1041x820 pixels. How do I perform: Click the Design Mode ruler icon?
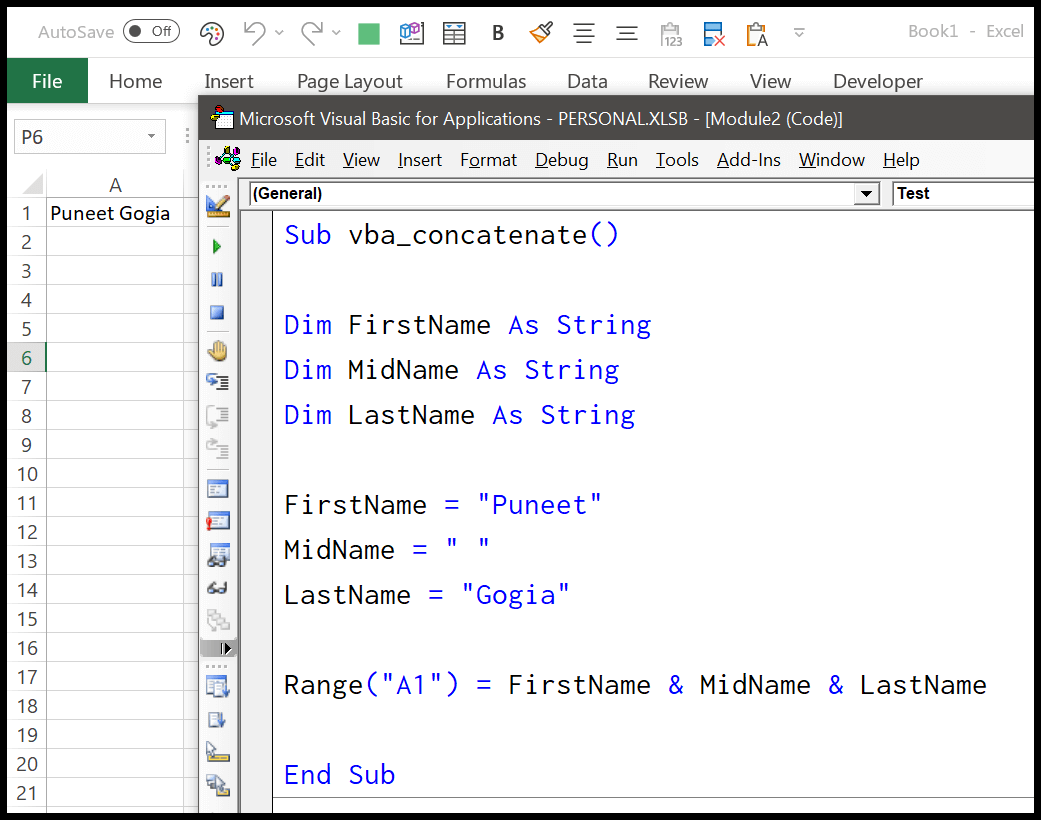(x=217, y=206)
